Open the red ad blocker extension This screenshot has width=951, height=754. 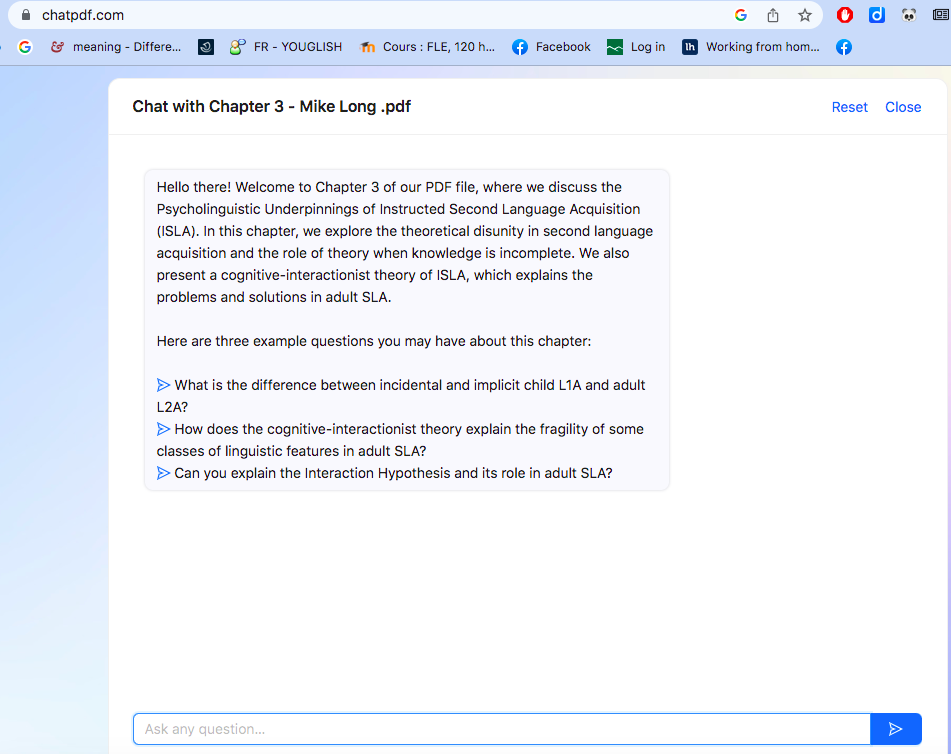tap(845, 15)
